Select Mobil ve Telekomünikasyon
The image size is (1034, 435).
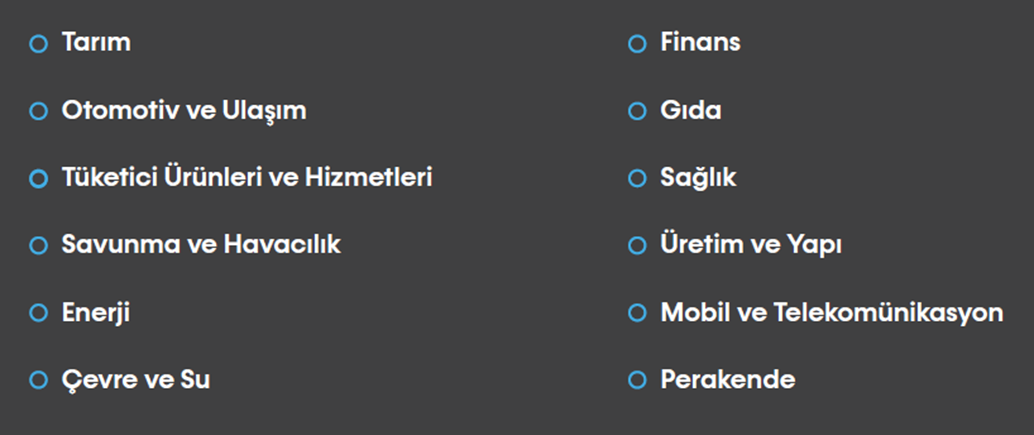832,313
